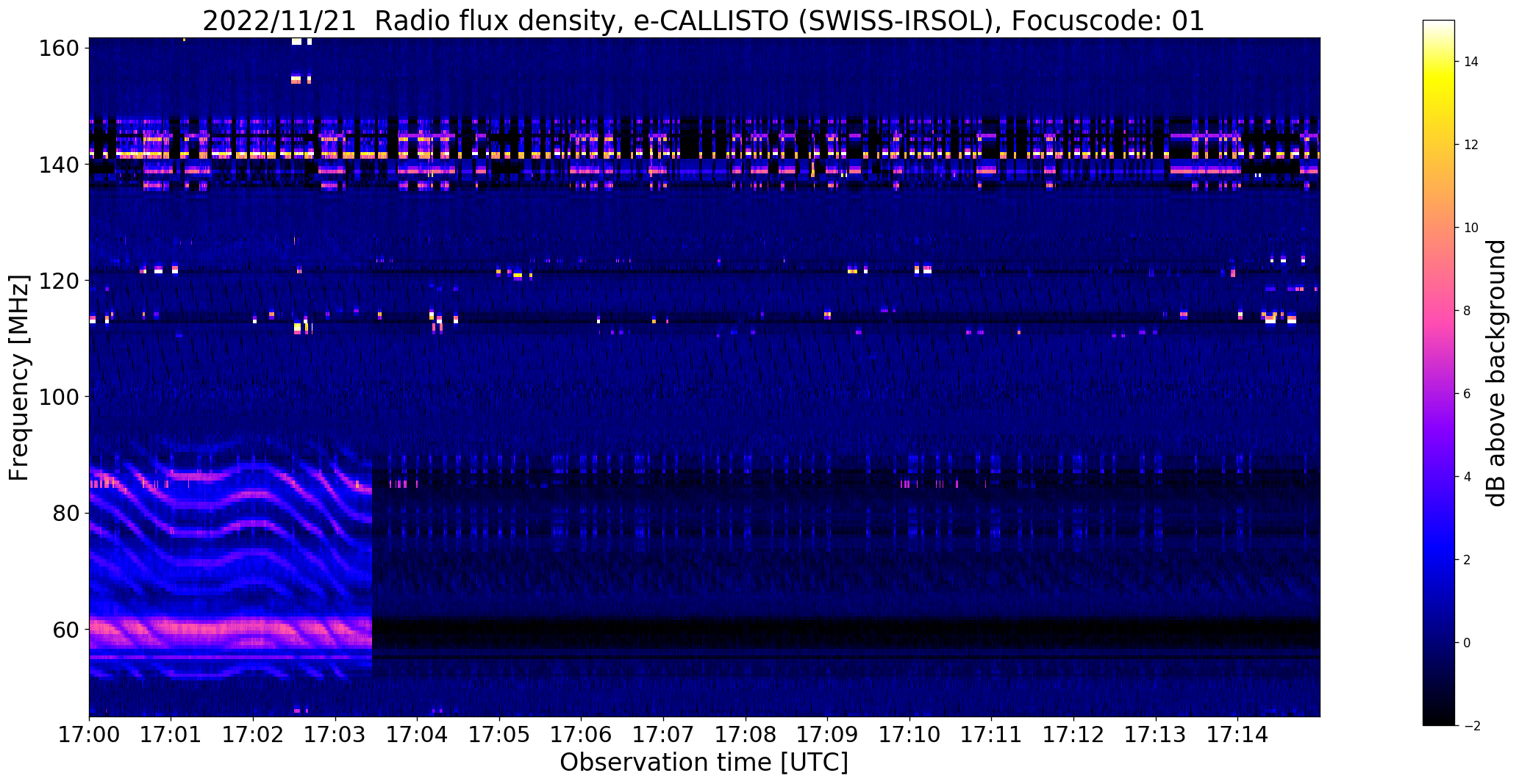Click the 17:06 time tick label
The width and height of the screenshot is (1519, 784).
point(582,734)
